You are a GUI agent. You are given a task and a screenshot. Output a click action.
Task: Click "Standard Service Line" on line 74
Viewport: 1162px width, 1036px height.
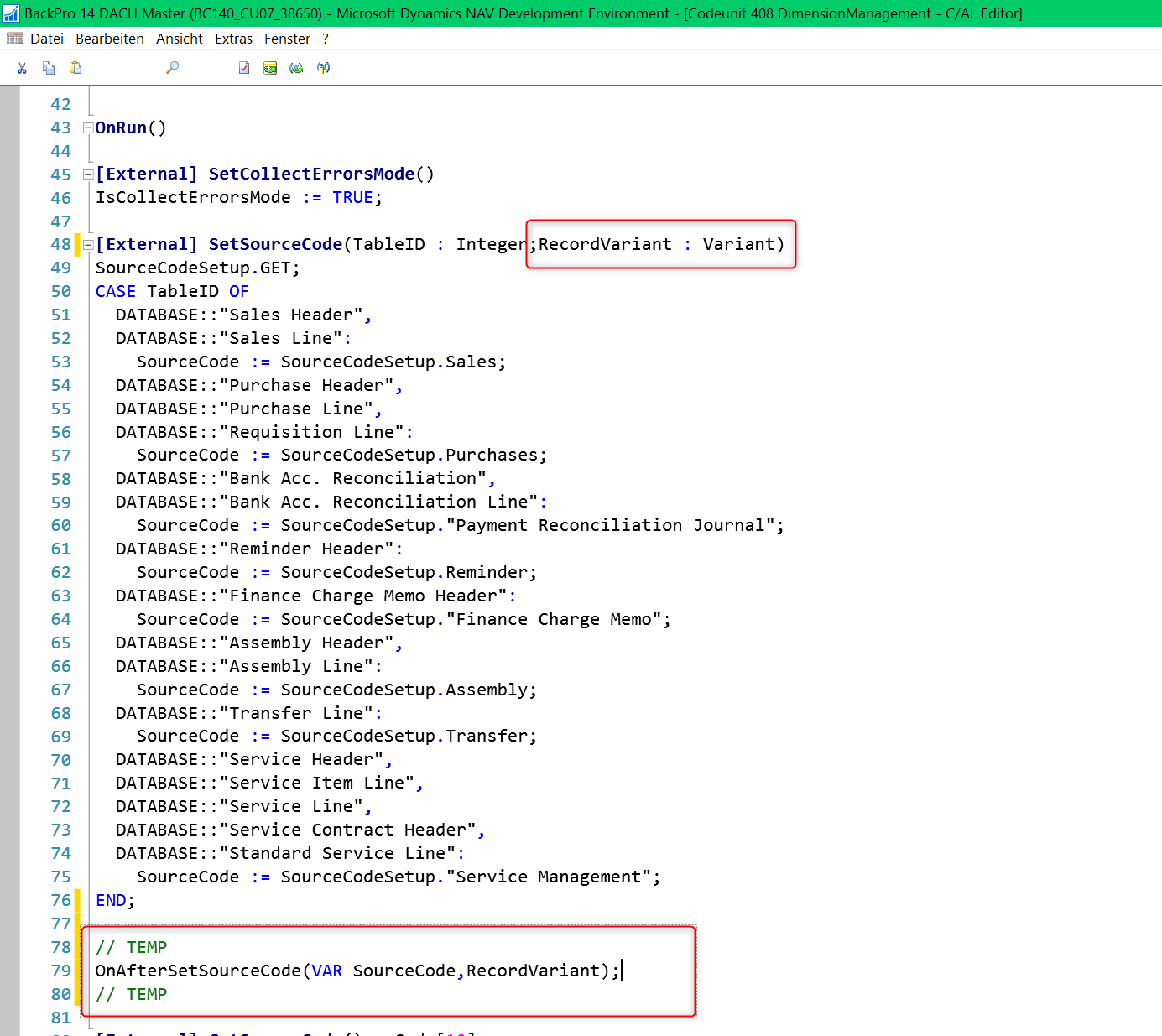pos(337,853)
